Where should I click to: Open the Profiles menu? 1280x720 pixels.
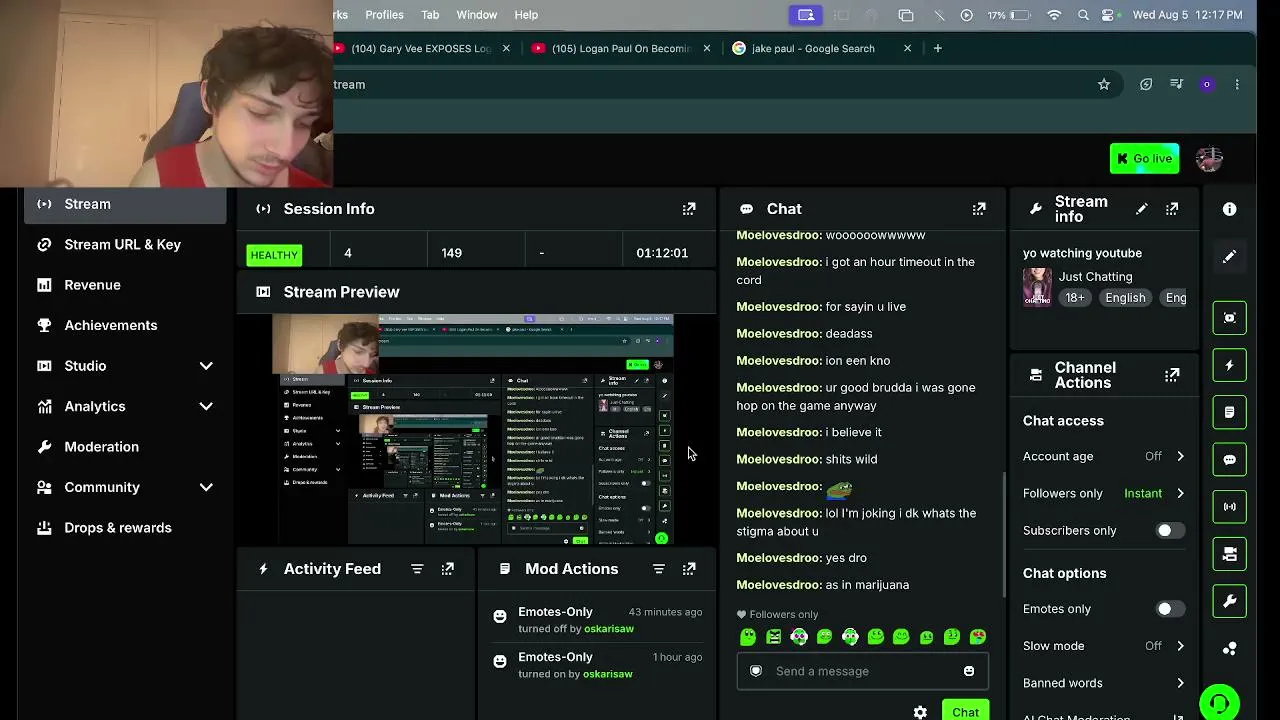pyautogui.click(x=384, y=15)
